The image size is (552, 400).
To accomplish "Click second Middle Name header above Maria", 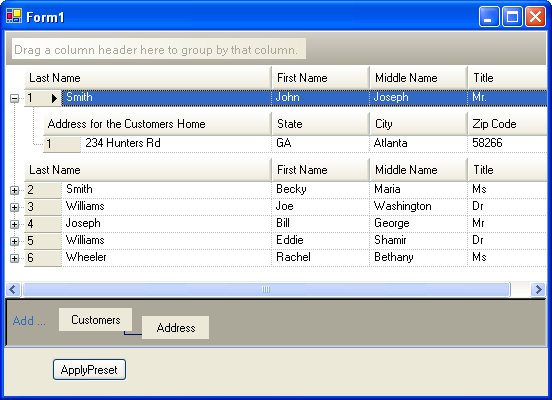I will click(419, 170).
